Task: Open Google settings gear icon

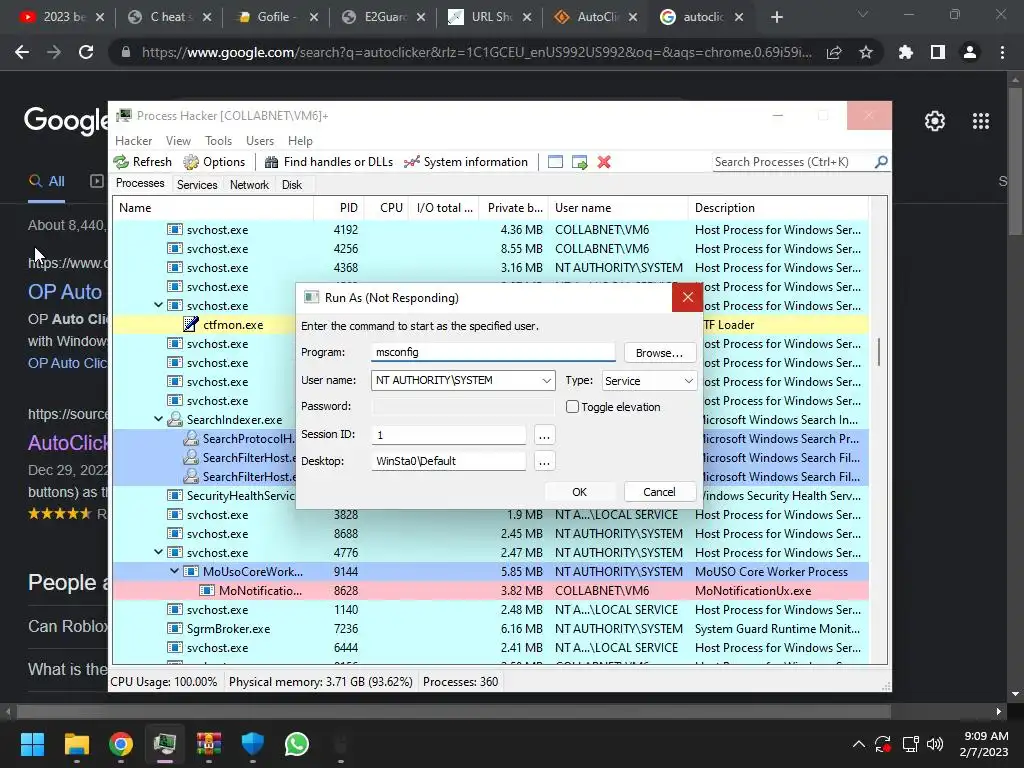Action: pyautogui.click(x=935, y=121)
